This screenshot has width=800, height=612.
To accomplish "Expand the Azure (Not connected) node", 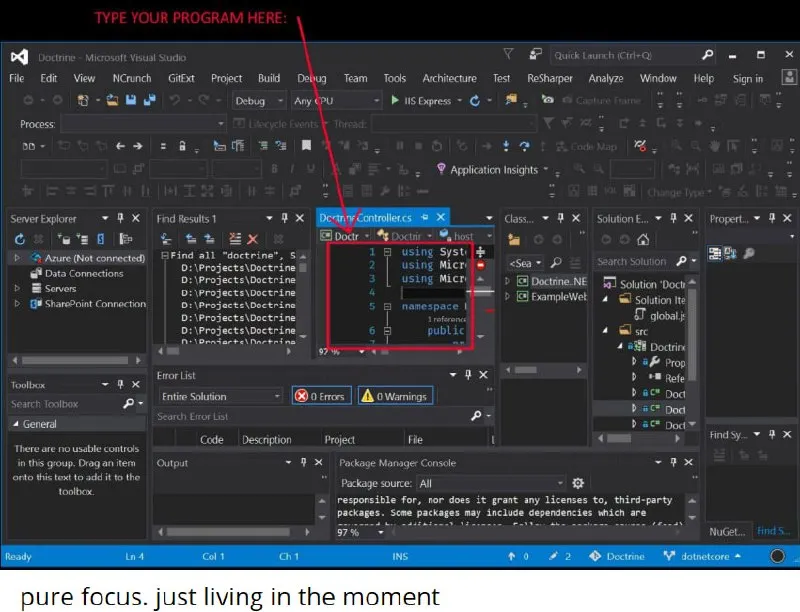I will tap(17, 258).
